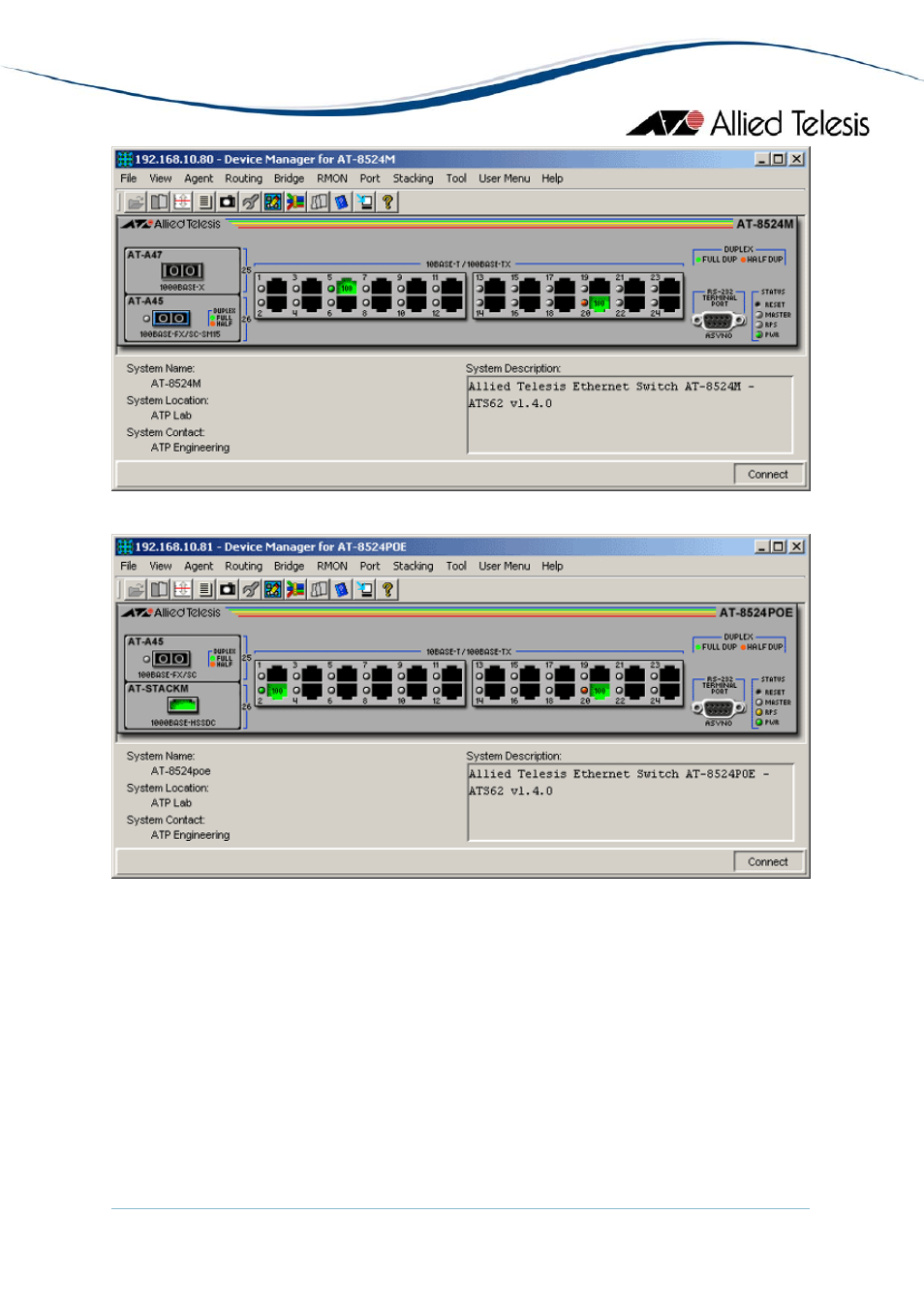Select active green port 5 on the AT-8524M switch
The image size is (924, 1308).
(346, 288)
